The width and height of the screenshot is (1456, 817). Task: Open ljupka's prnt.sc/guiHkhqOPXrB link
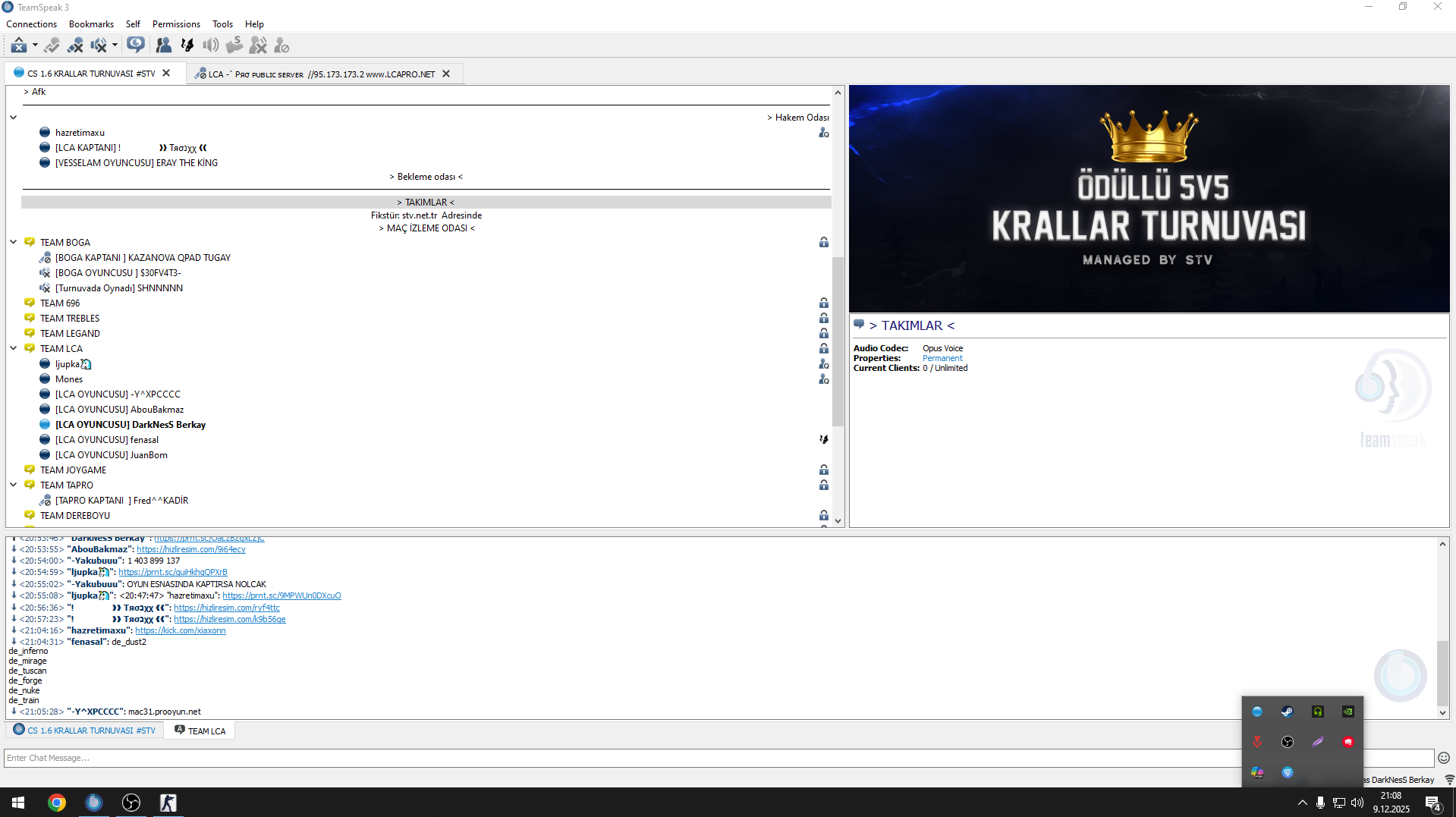[x=173, y=572]
